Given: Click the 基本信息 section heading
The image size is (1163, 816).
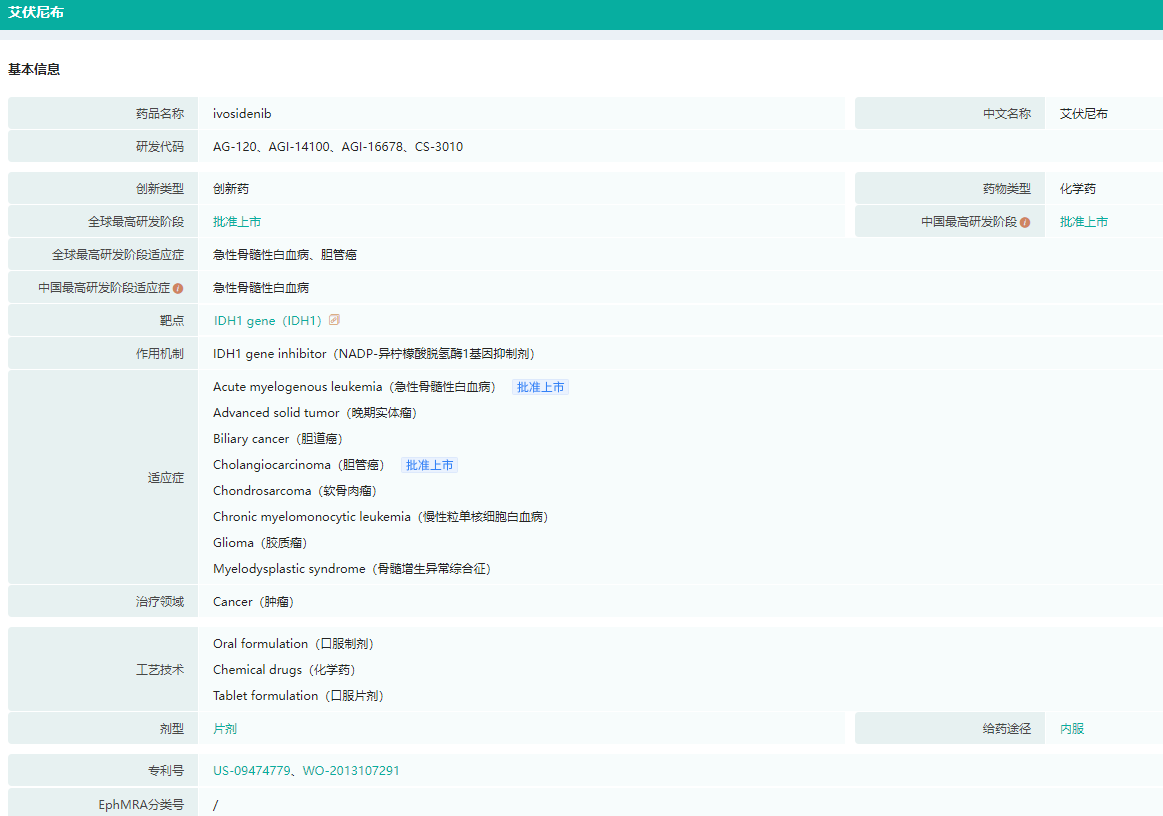Looking at the screenshot, I should [x=34, y=70].
